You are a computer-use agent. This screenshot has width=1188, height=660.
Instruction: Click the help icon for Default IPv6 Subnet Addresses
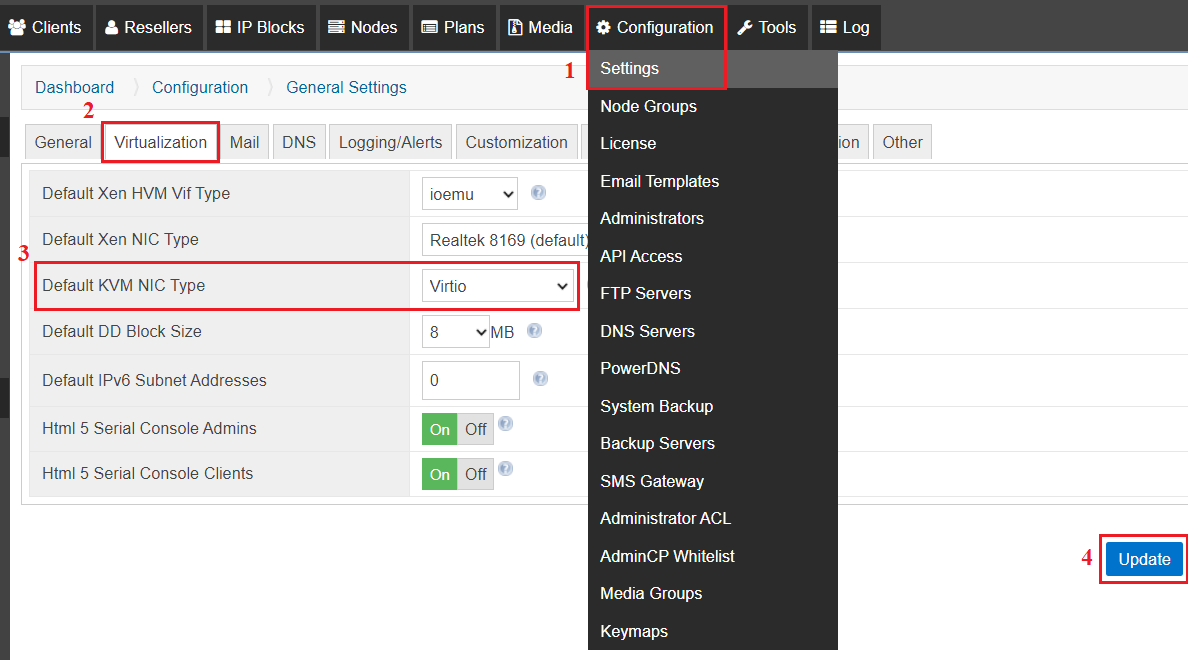[x=540, y=378]
